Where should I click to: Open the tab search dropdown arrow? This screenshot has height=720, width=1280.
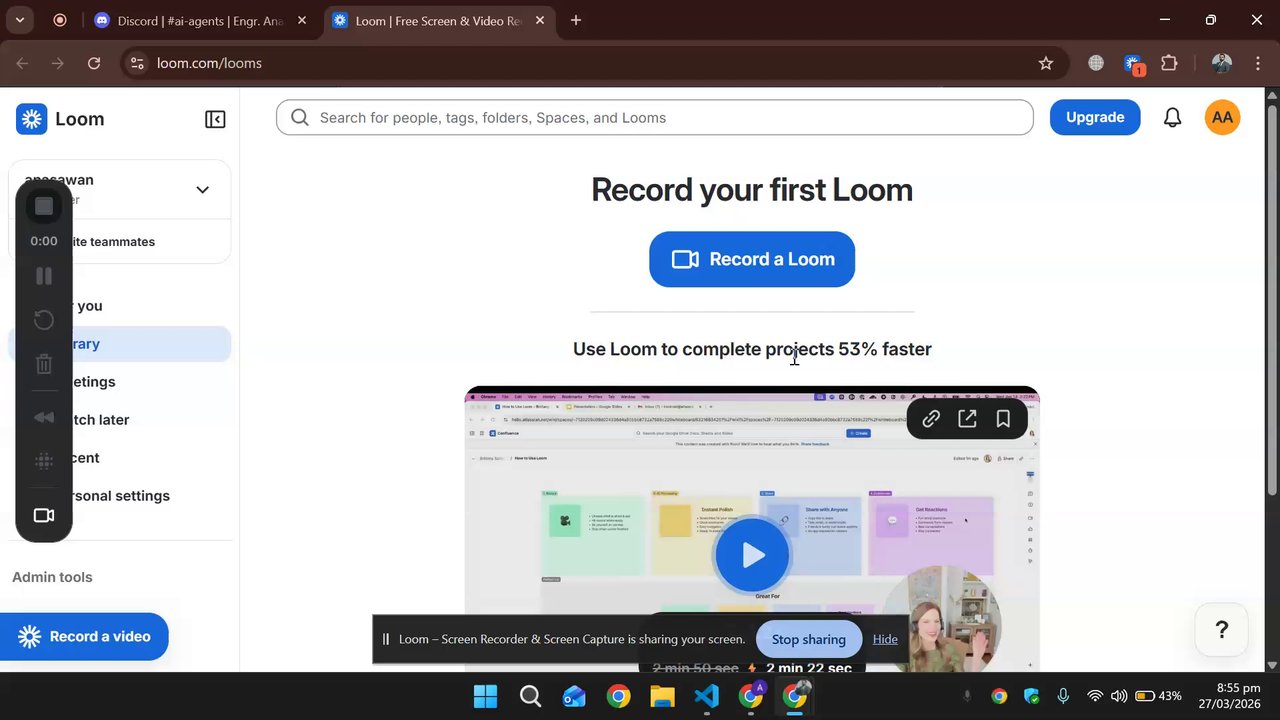[19, 20]
